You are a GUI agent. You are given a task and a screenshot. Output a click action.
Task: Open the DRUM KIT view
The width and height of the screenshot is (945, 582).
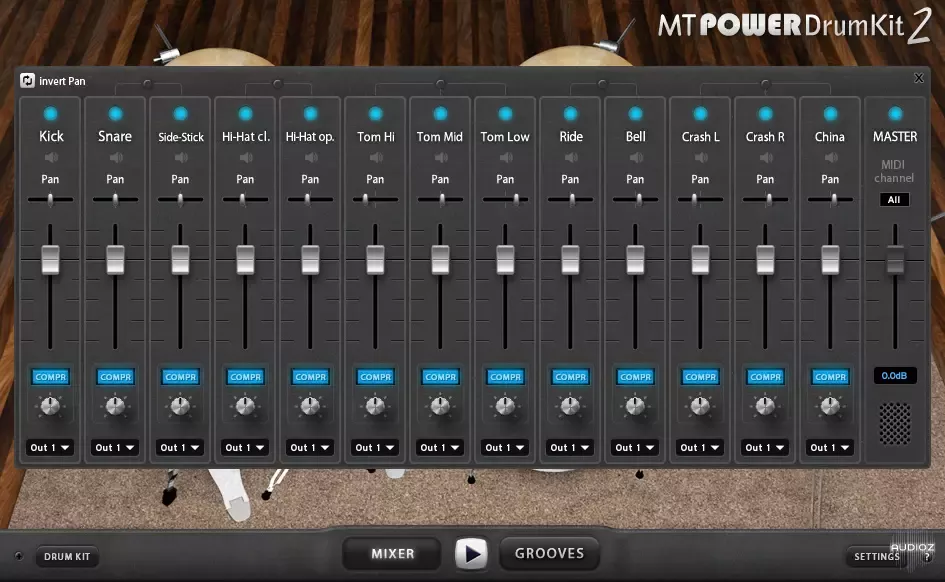[x=67, y=557]
